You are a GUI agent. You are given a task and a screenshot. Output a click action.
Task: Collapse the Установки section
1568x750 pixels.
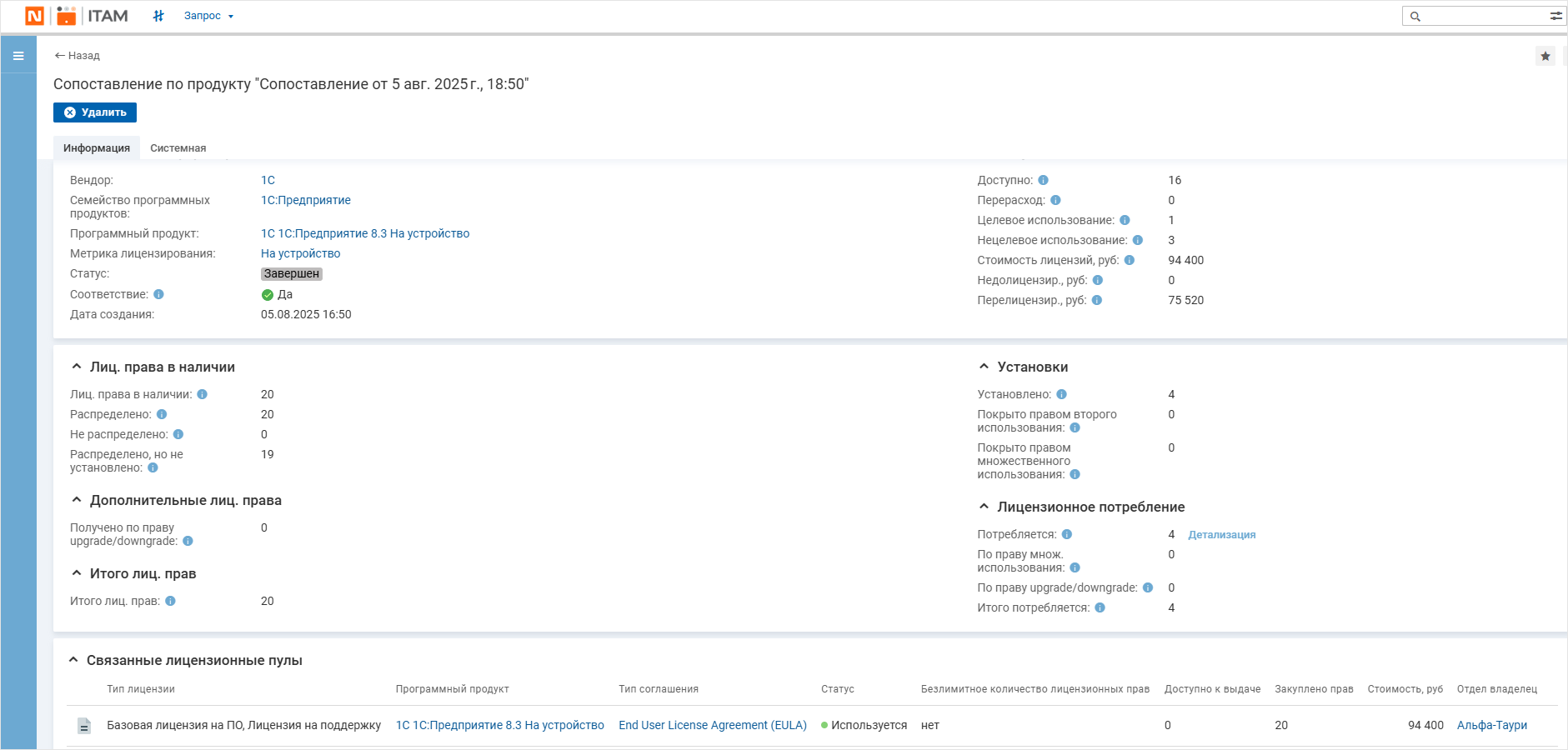(x=984, y=367)
